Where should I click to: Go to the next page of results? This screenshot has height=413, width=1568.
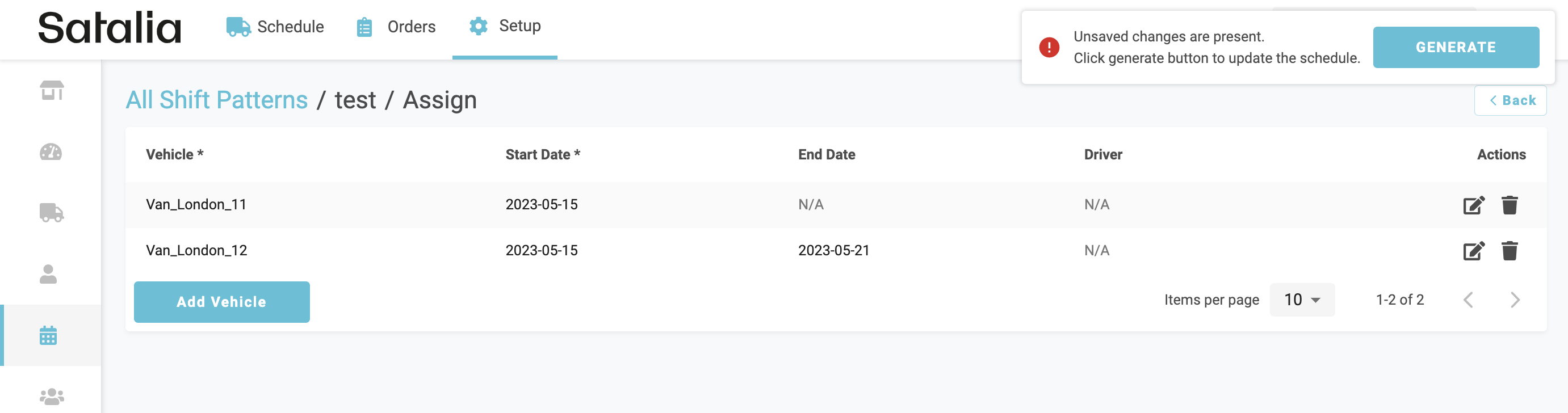pos(1515,300)
